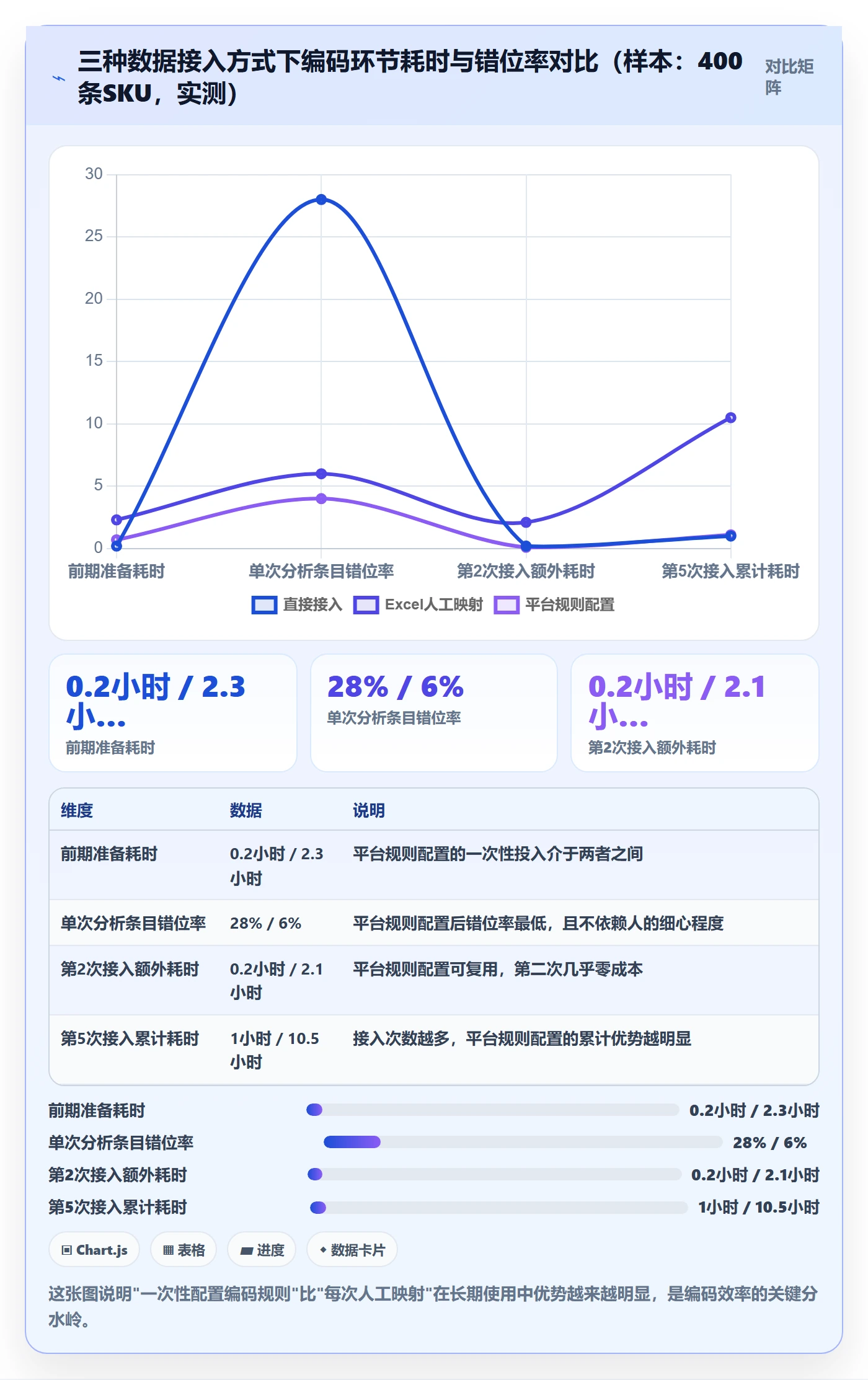Open the 0.2小时 / 2.3小… stat card
The height and width of the screenshot is (1380, 868).
coord(173,713)
